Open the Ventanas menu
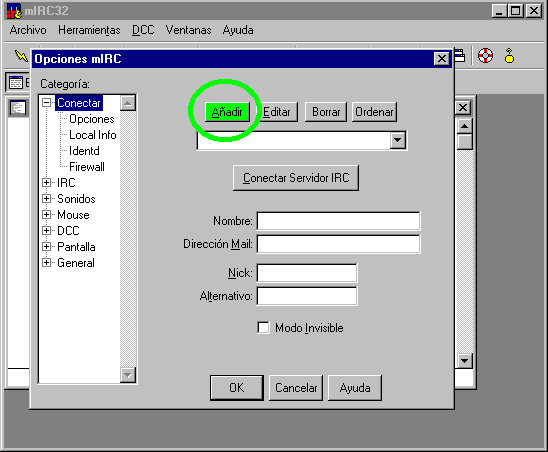 (188, 30)
